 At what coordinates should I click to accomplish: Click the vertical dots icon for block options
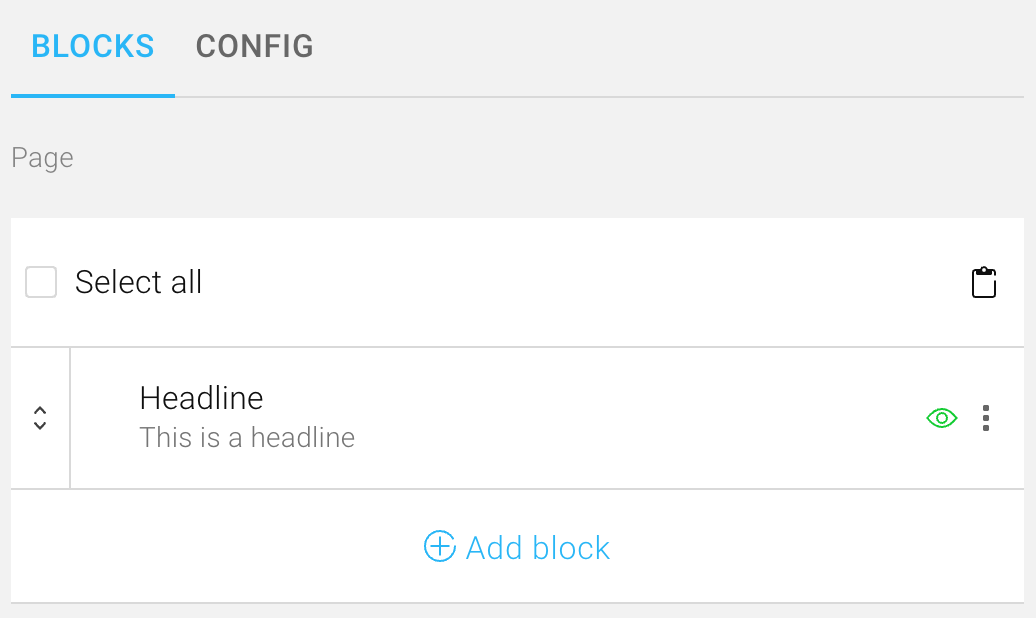click(x=985, y=418)
